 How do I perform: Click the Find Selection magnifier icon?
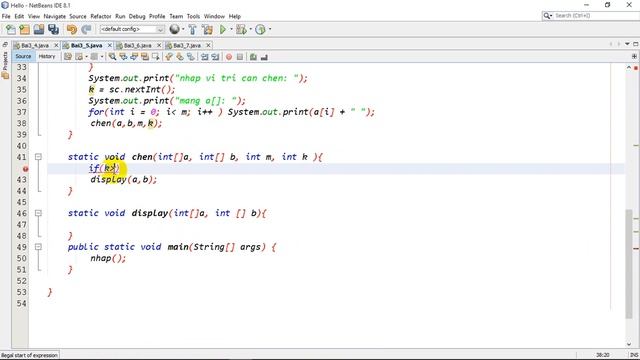coord(112,57)
